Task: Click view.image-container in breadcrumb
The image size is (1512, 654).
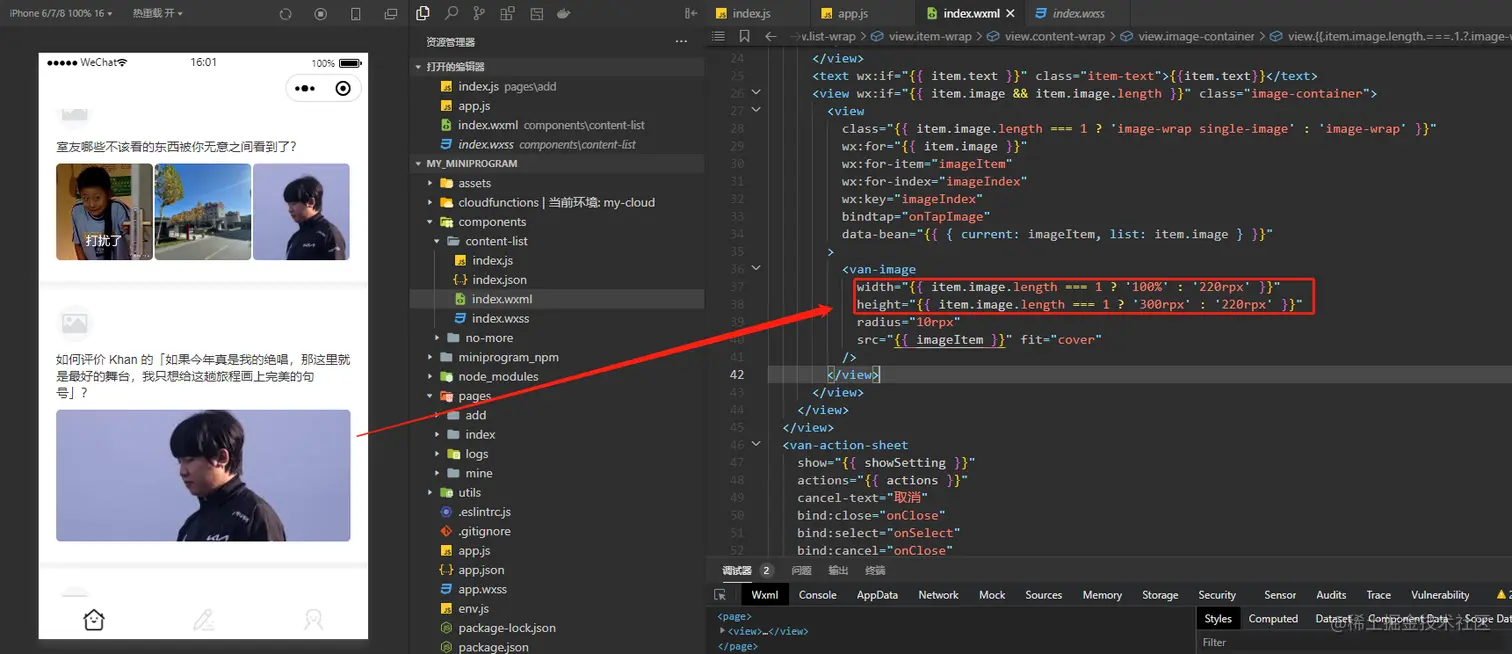Action: tap(1196, 36)
